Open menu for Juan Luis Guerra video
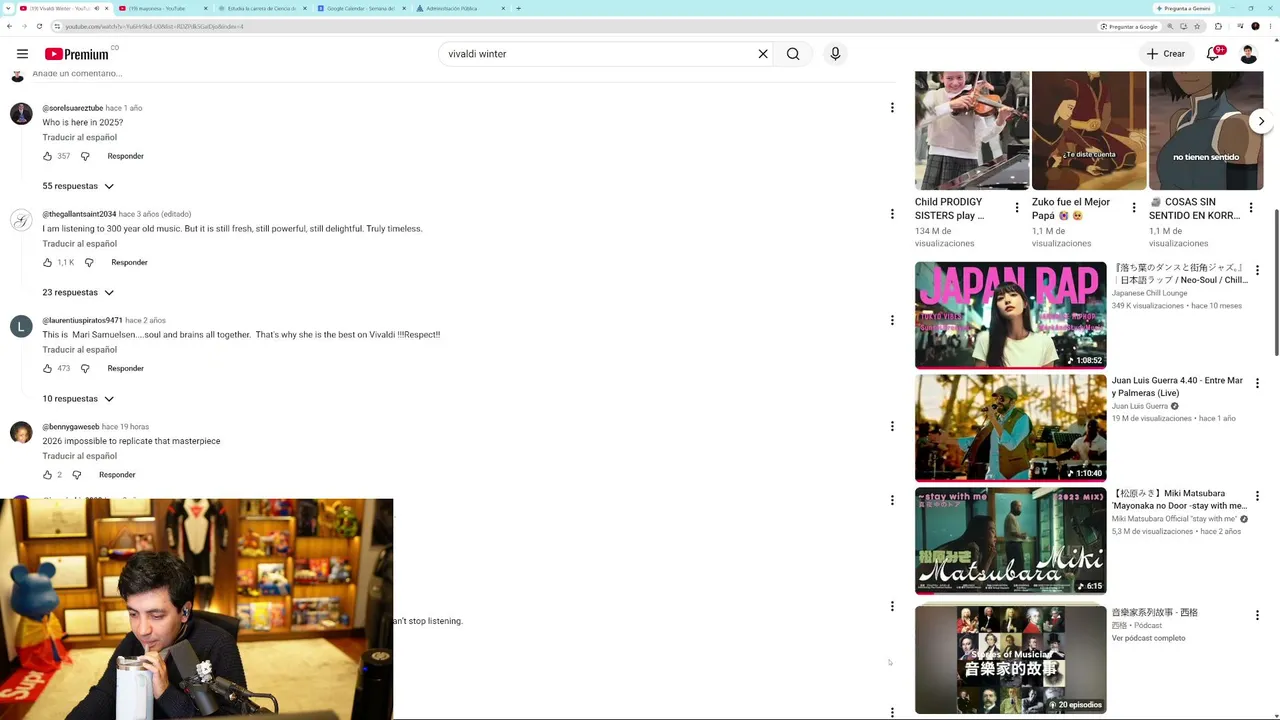 [x=1257, y=383]
